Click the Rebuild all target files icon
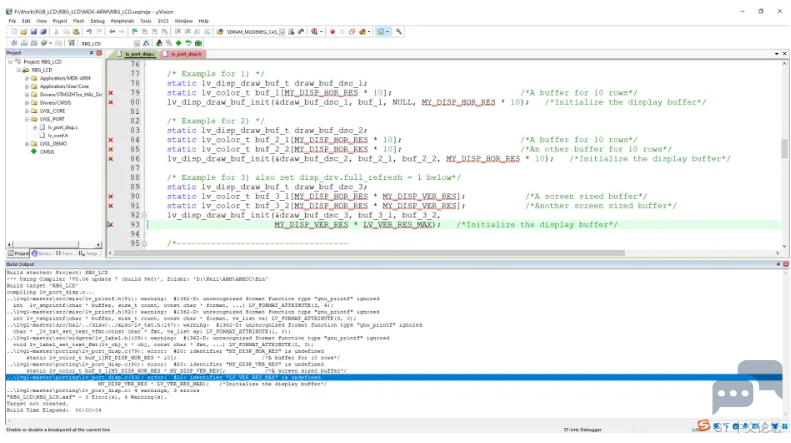The height and width of the screenshot is (443, 791). tap(34, 43)
